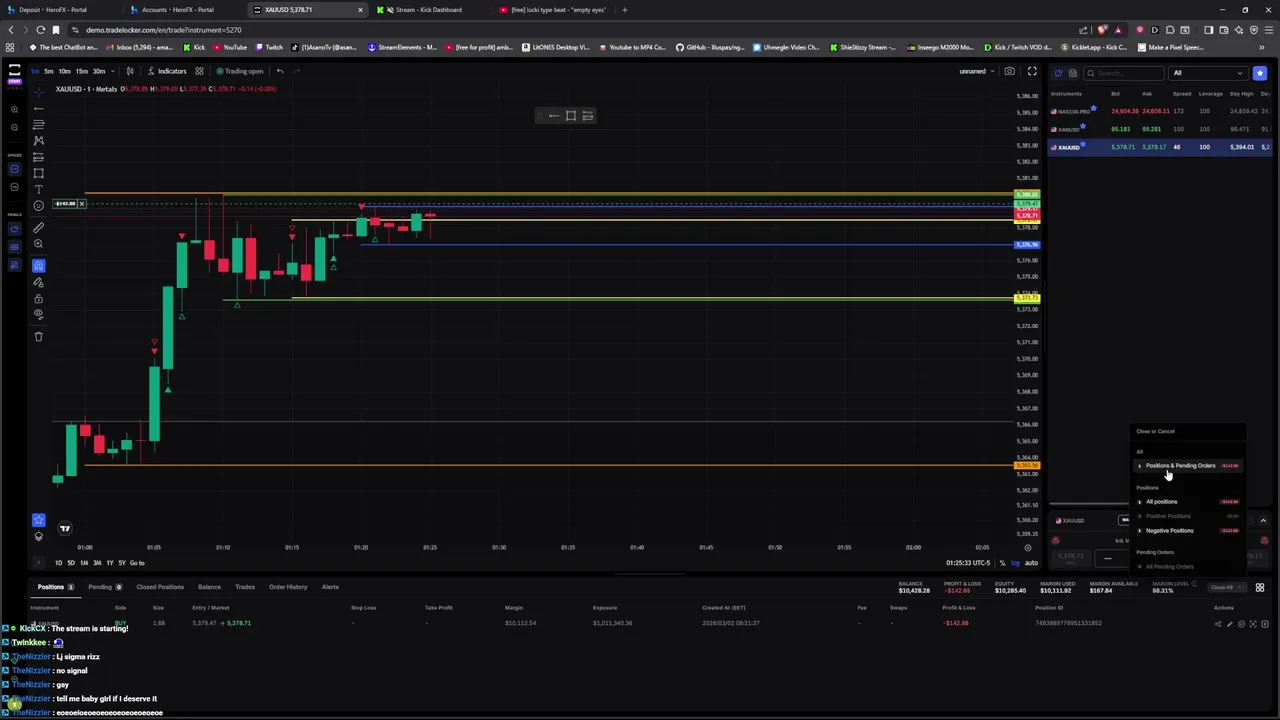The height and width of the screenshot is (720, 1280).
Task: Open chart settings gear near time axis
Action: [1027, 548]
